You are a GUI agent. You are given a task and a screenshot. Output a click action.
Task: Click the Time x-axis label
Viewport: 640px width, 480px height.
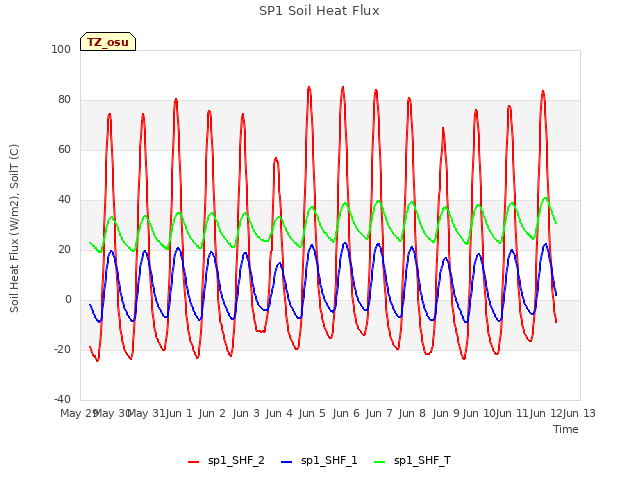[566, 429]
